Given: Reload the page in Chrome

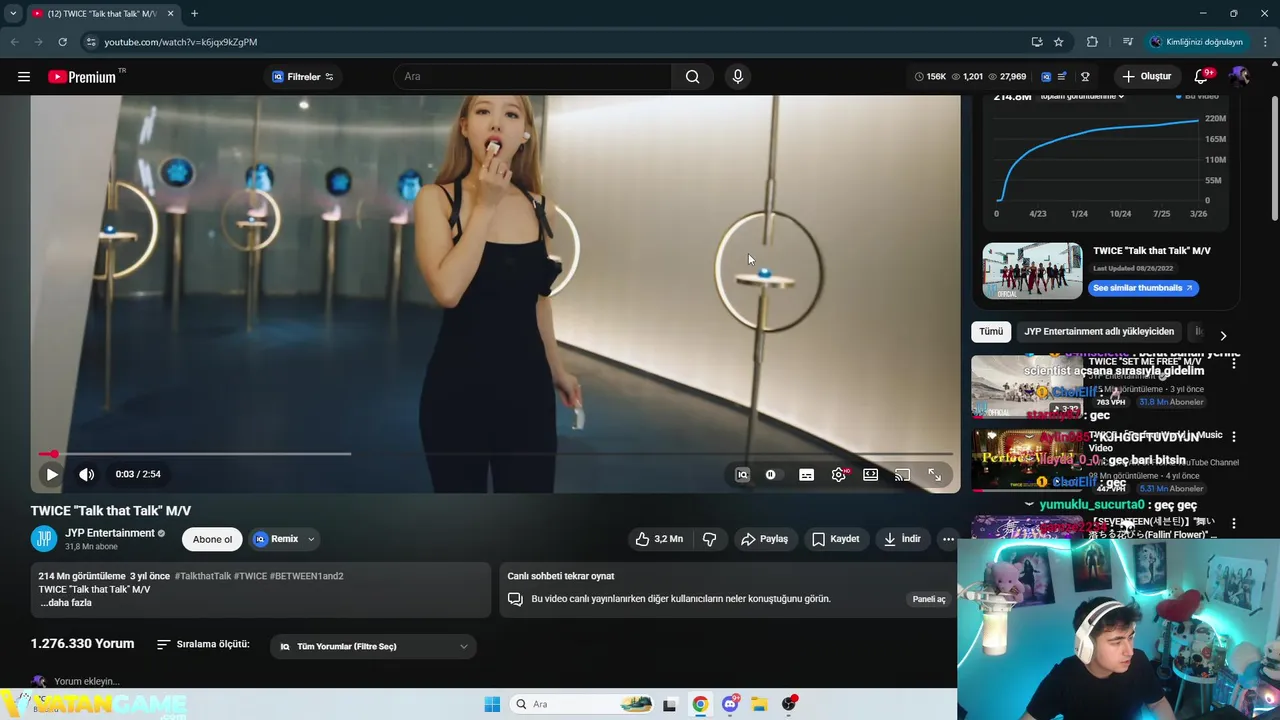Looking at the screenshot, I should click(62, 42).
